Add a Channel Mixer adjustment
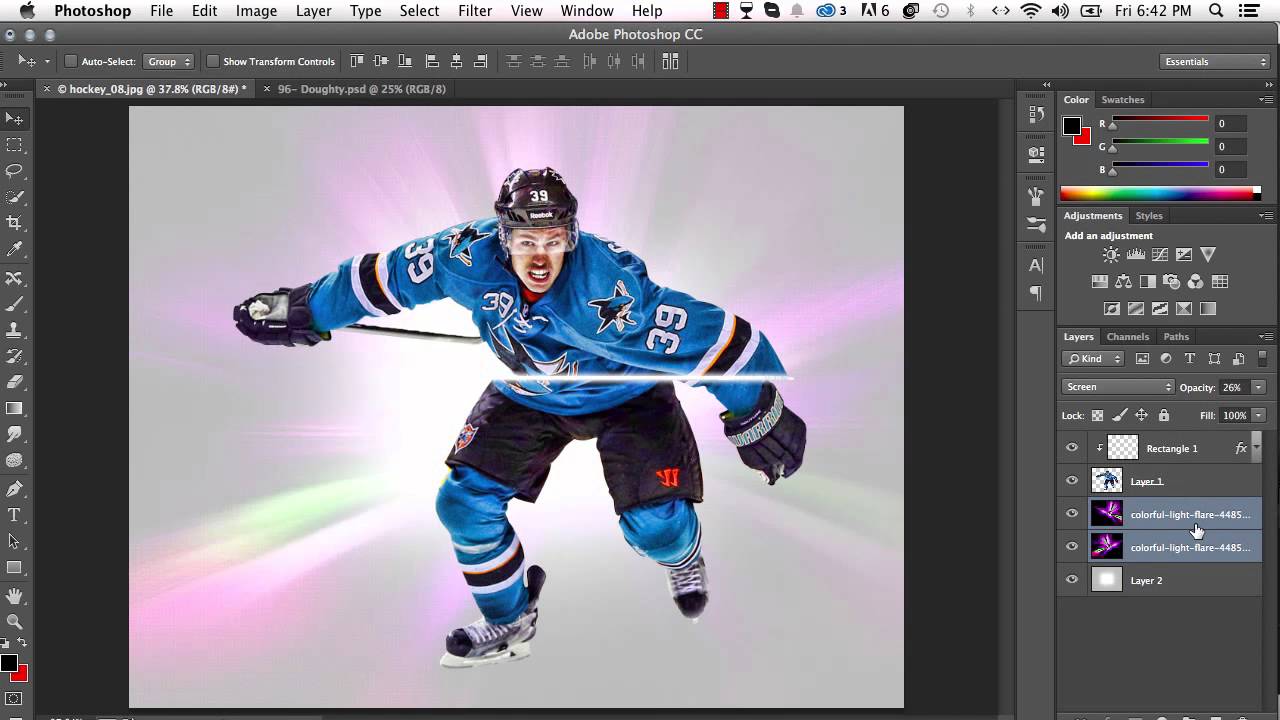This screenshot has width=1280, height=720. [x=1195, y=282]
